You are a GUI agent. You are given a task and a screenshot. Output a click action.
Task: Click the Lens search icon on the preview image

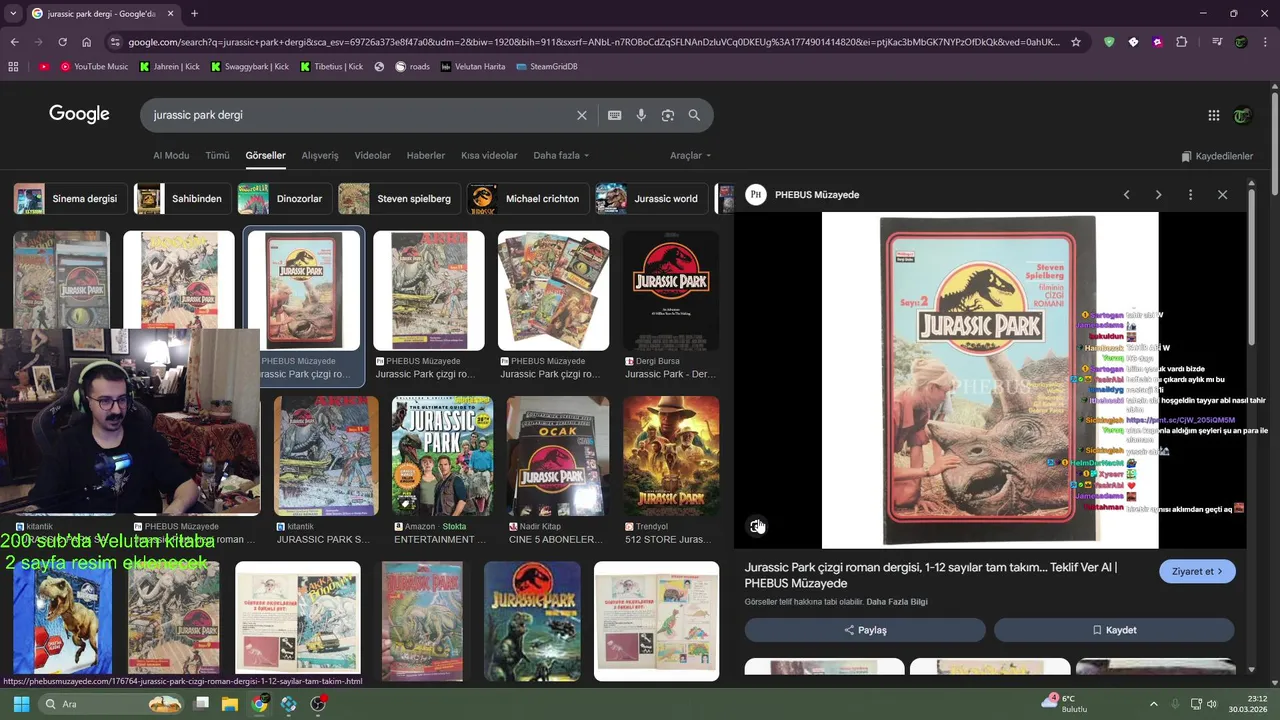[757, 526]
